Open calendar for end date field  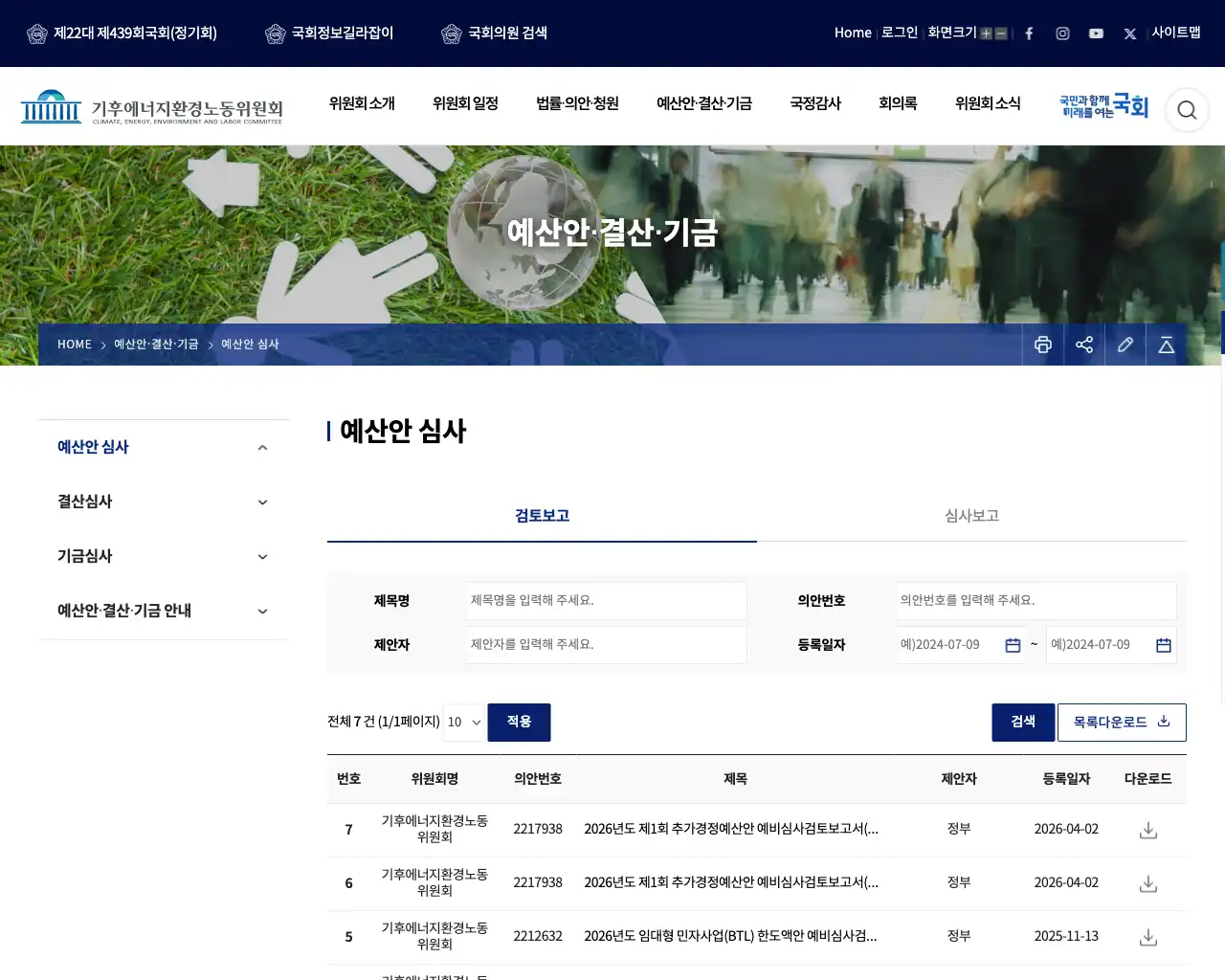pyautogui.click(x=1164, y=645)
